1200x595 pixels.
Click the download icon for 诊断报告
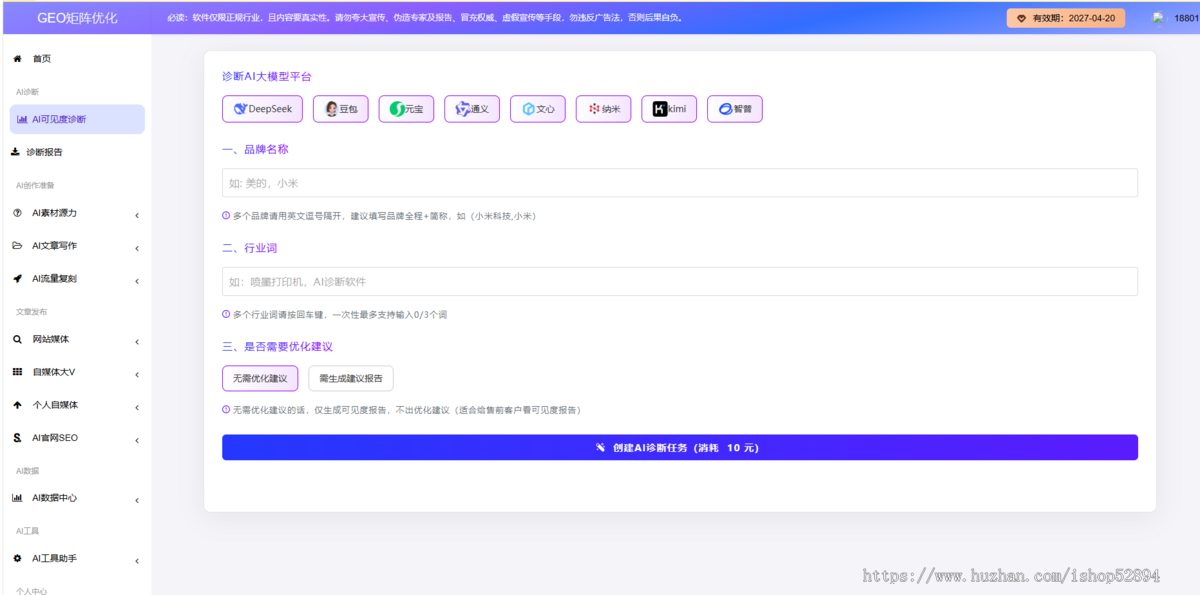15,152
